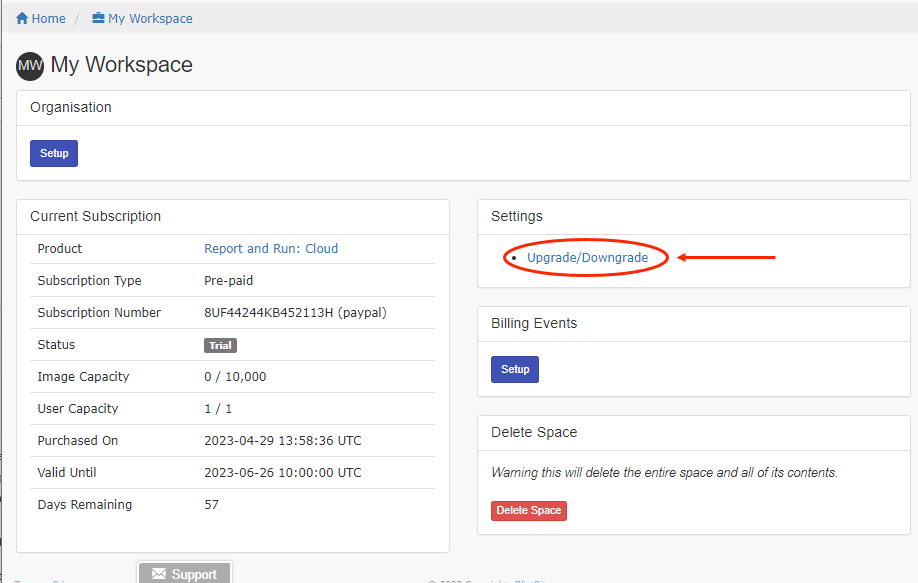Open the Upgrade/Downgrade settings link
This screenshot has width=918, height=583.
[x=587, y=258]
